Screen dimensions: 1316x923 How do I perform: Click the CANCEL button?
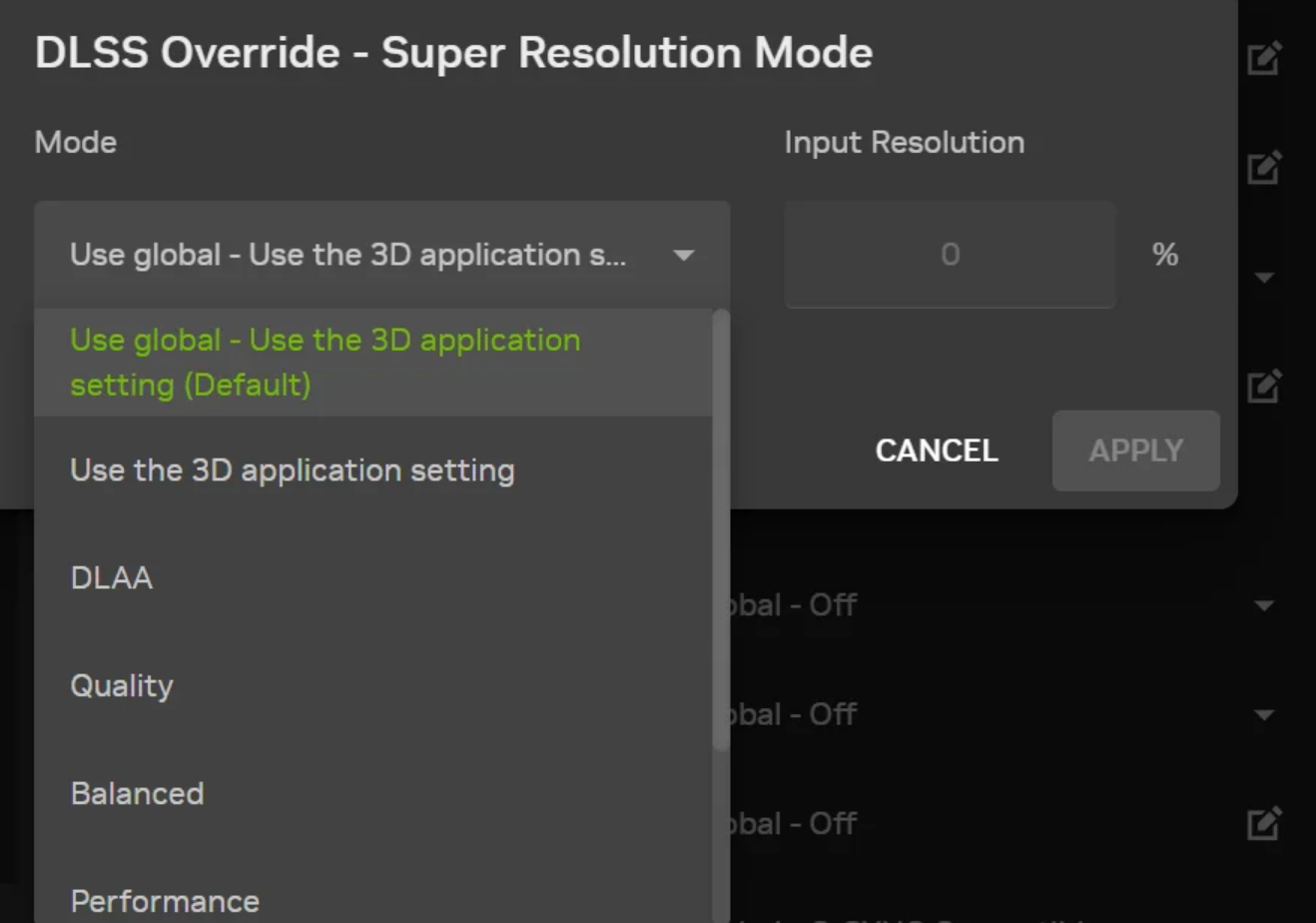click(x=937, y=451)
